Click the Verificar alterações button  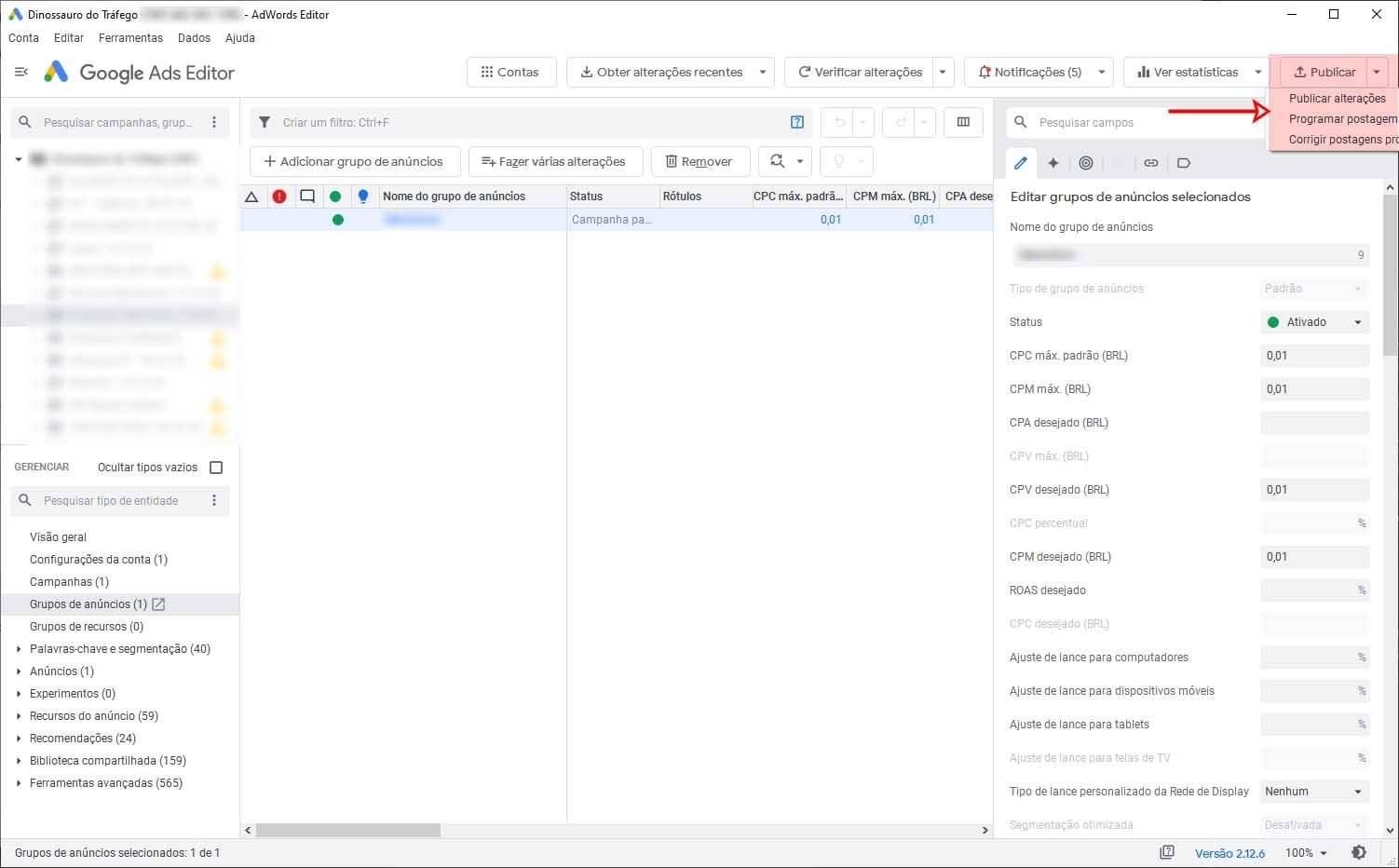(x=859, y=72)
